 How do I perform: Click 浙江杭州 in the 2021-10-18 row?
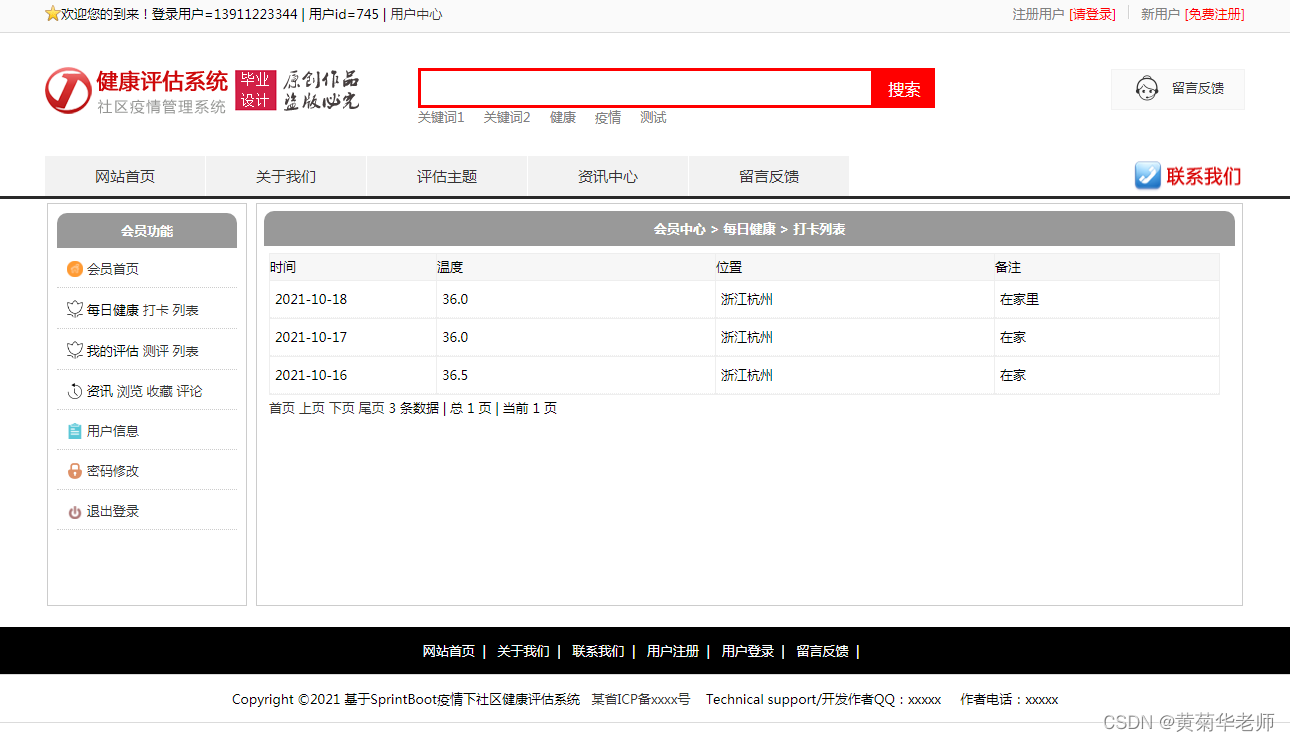pos(747,299)
